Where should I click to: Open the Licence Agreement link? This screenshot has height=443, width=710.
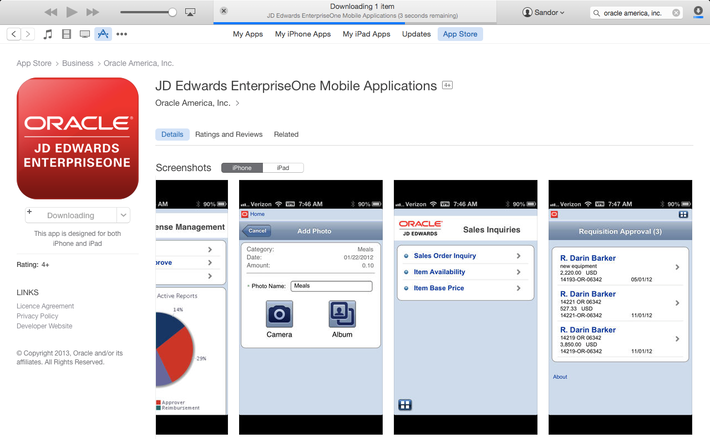pos(45,306)
